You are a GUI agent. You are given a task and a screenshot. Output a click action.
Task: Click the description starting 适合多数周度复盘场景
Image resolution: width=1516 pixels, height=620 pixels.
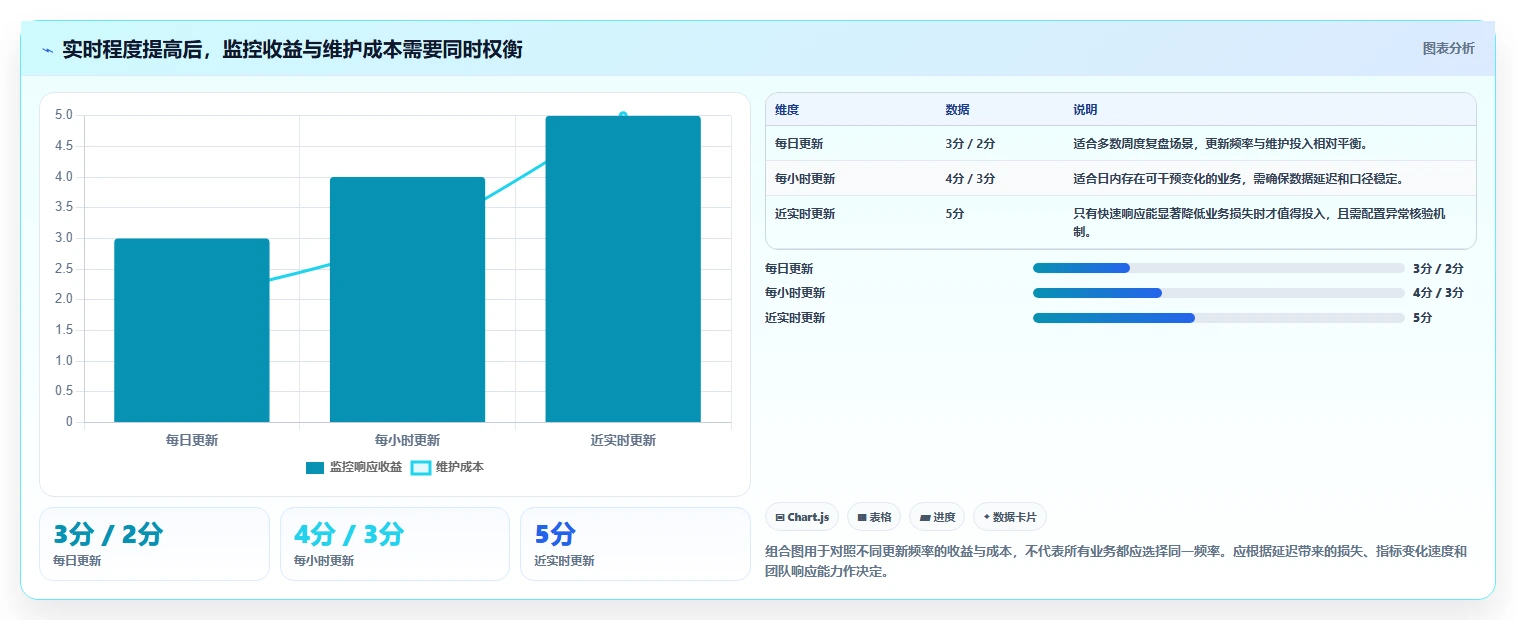click(1220, 144)
